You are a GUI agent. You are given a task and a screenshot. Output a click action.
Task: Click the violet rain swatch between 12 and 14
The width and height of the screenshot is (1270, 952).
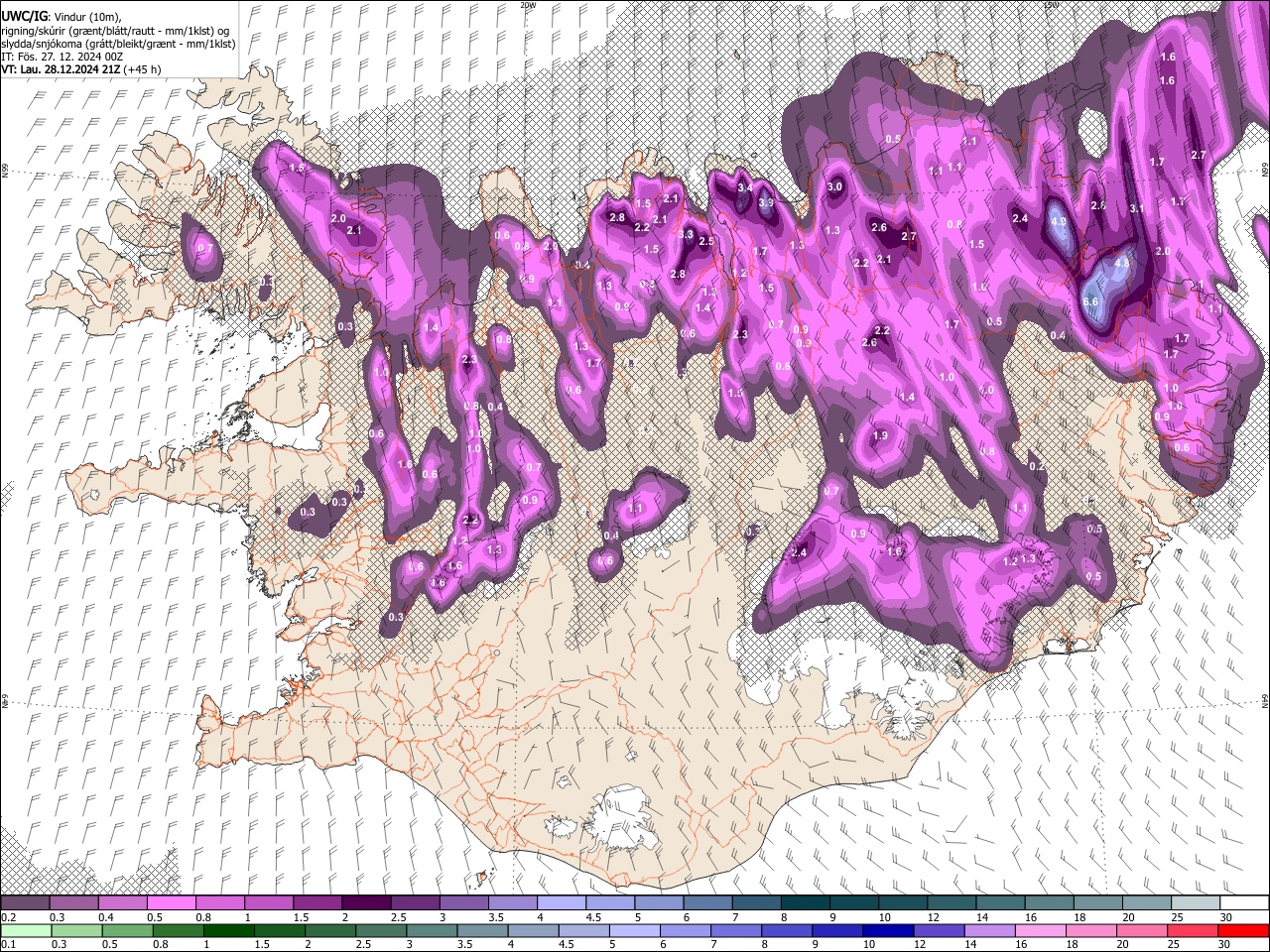coord(940,930)
